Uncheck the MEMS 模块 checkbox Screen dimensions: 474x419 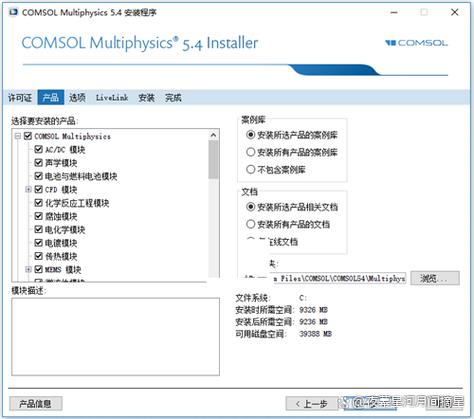[x=39, y=269]
